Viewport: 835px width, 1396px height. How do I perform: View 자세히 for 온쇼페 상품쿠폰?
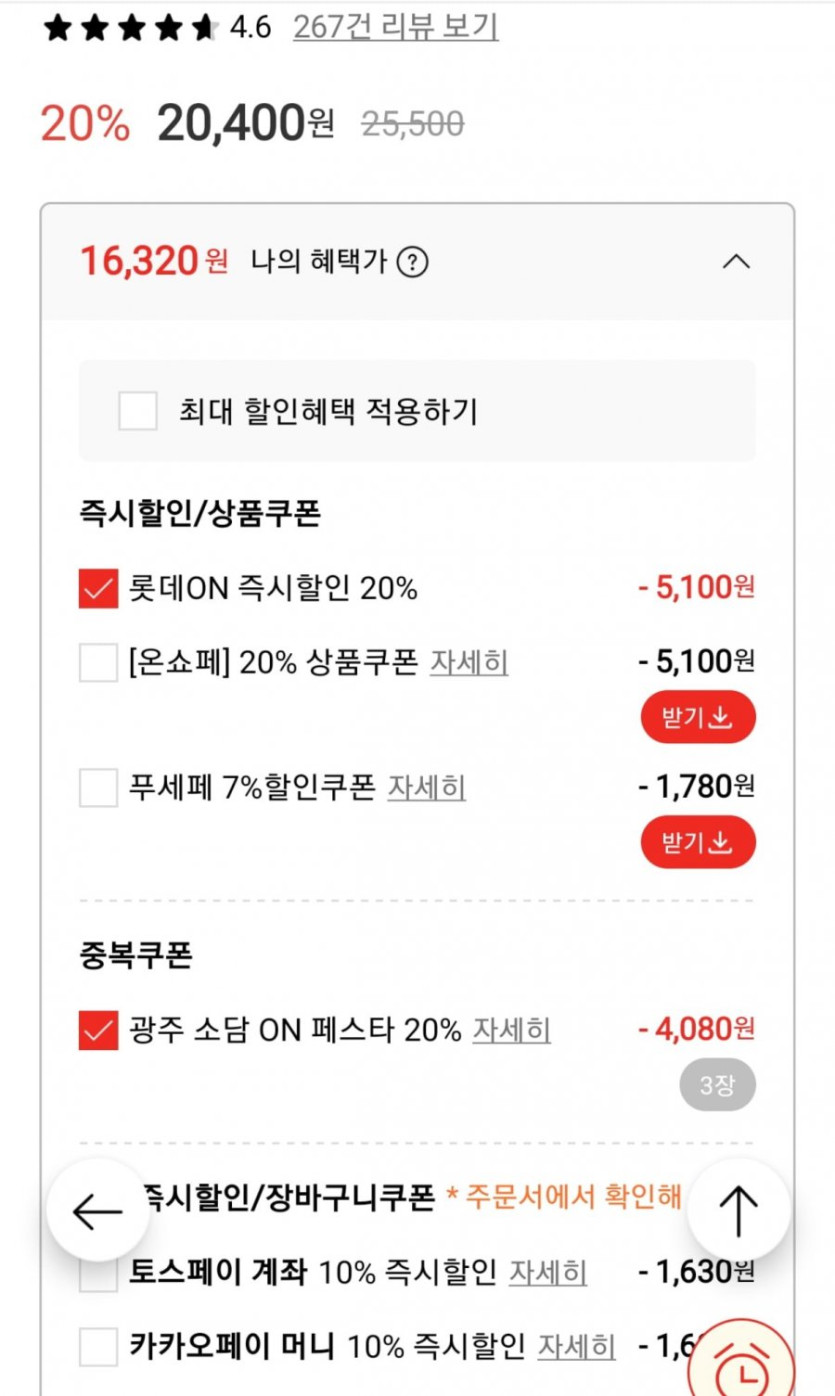point(469,662)
